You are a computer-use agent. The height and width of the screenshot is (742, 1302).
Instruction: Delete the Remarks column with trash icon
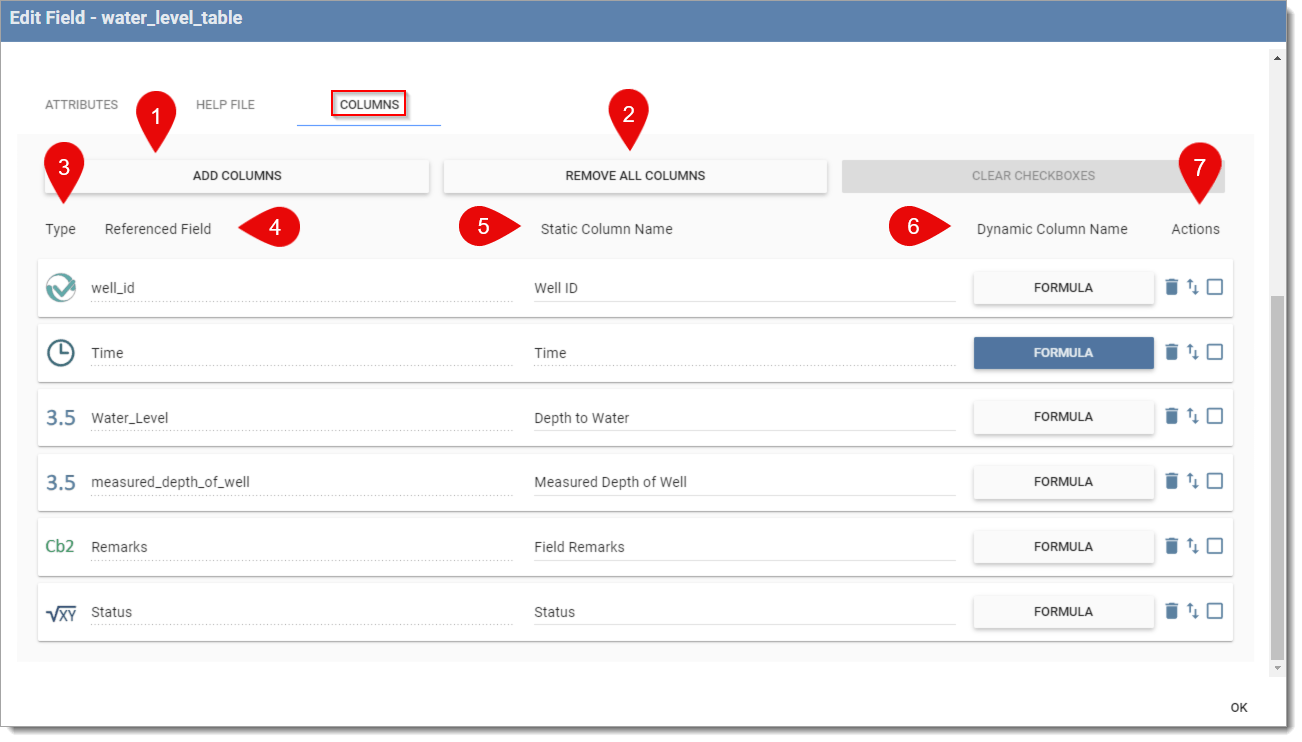point(1172,546)
